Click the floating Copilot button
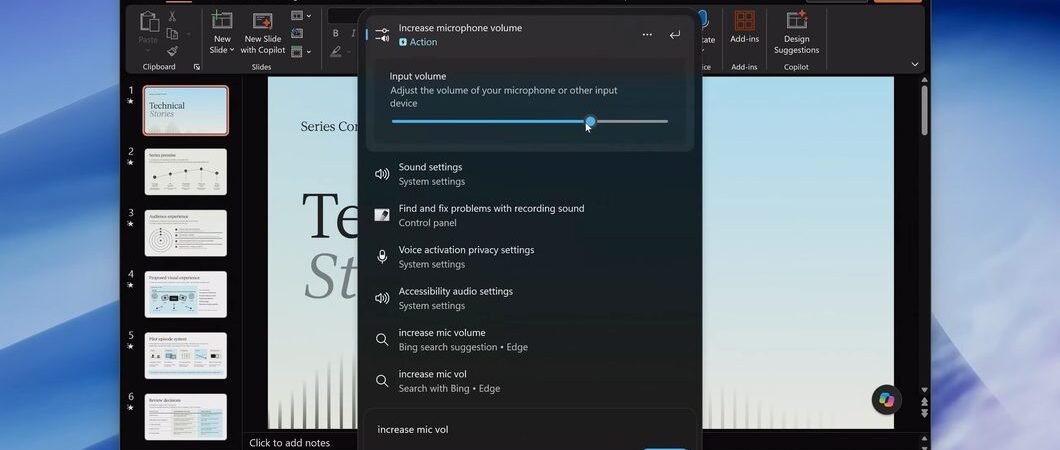The height and width of the screenshot is (450, 1060). pos(887,400)
